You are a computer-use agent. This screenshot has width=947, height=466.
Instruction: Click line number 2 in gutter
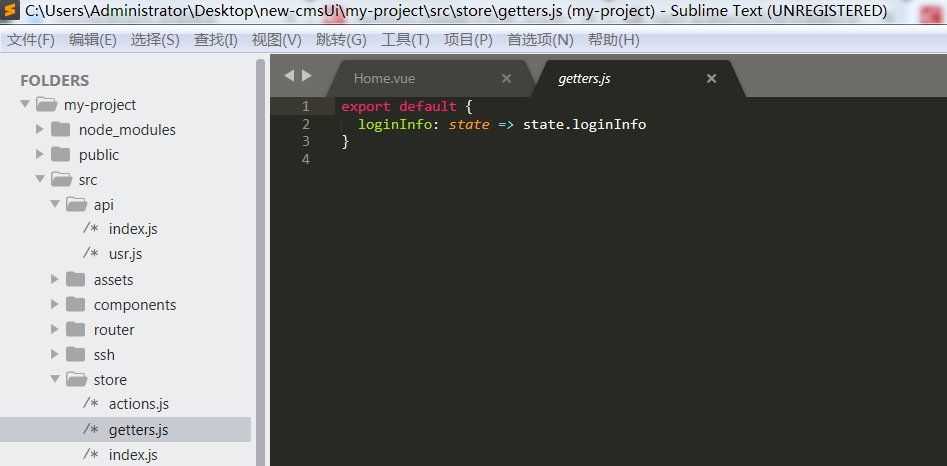coord(306,124)
